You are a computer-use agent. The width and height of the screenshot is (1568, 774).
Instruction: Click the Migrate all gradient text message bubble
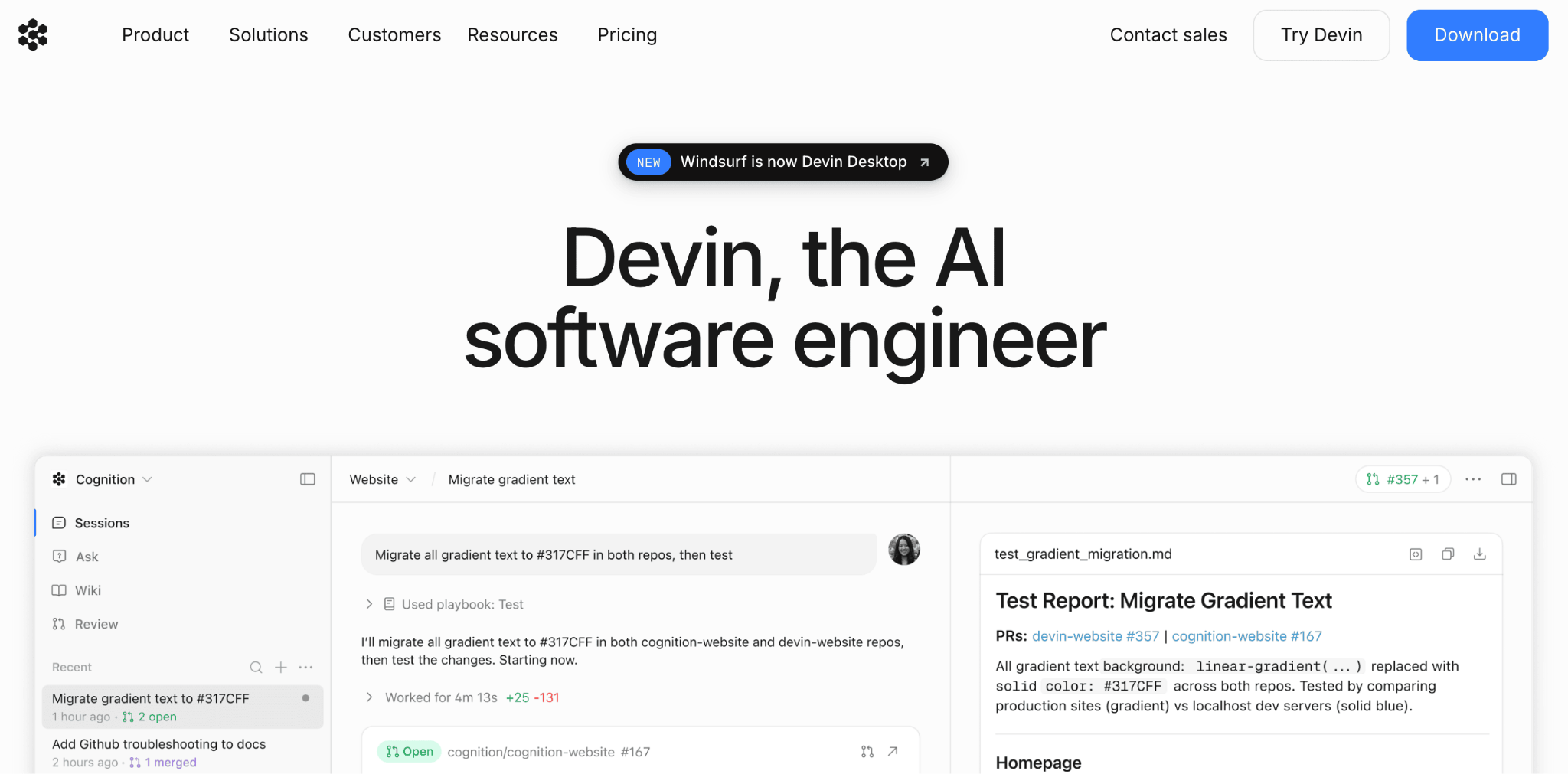(619, 554)
